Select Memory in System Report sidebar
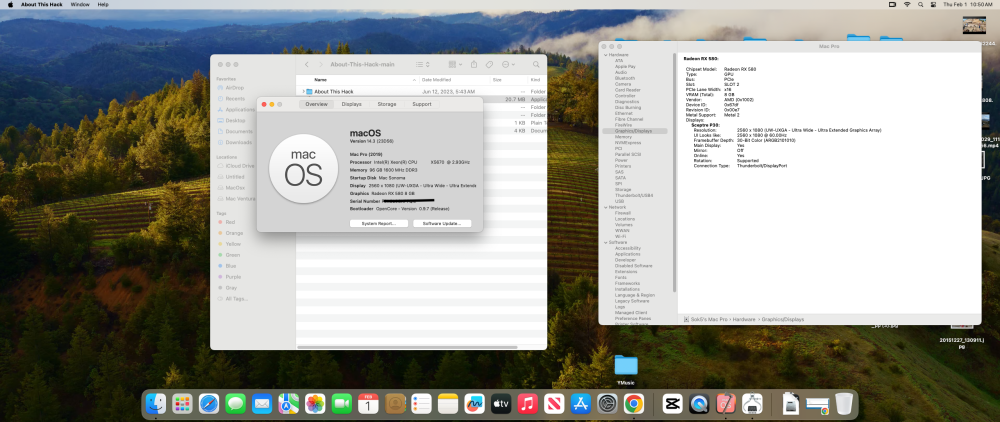Viewport: 1000px width, 422px height. pos(623,136)
